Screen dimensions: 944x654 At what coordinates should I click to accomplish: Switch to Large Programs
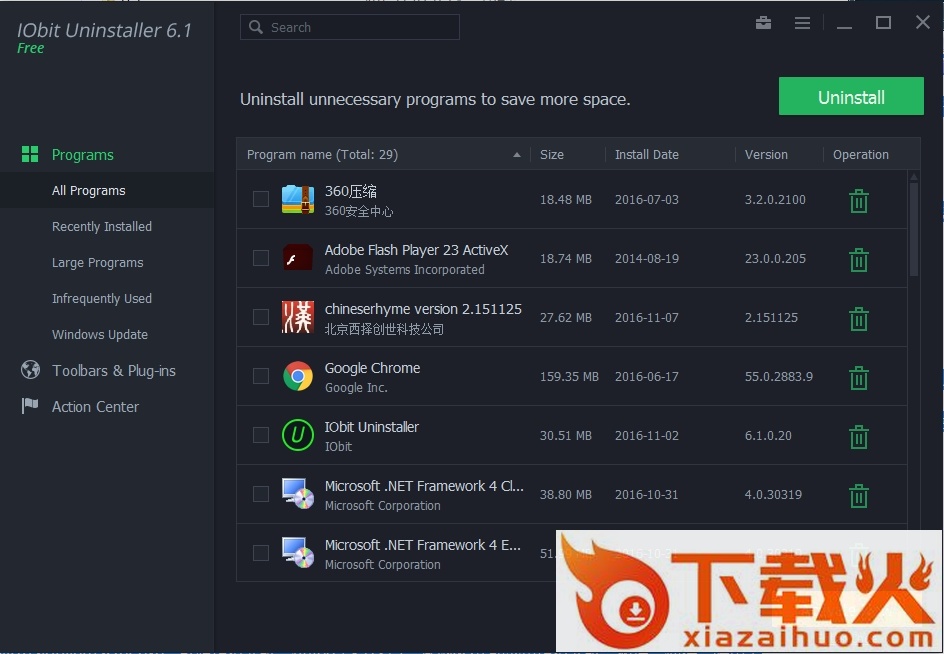click(98, 263)
